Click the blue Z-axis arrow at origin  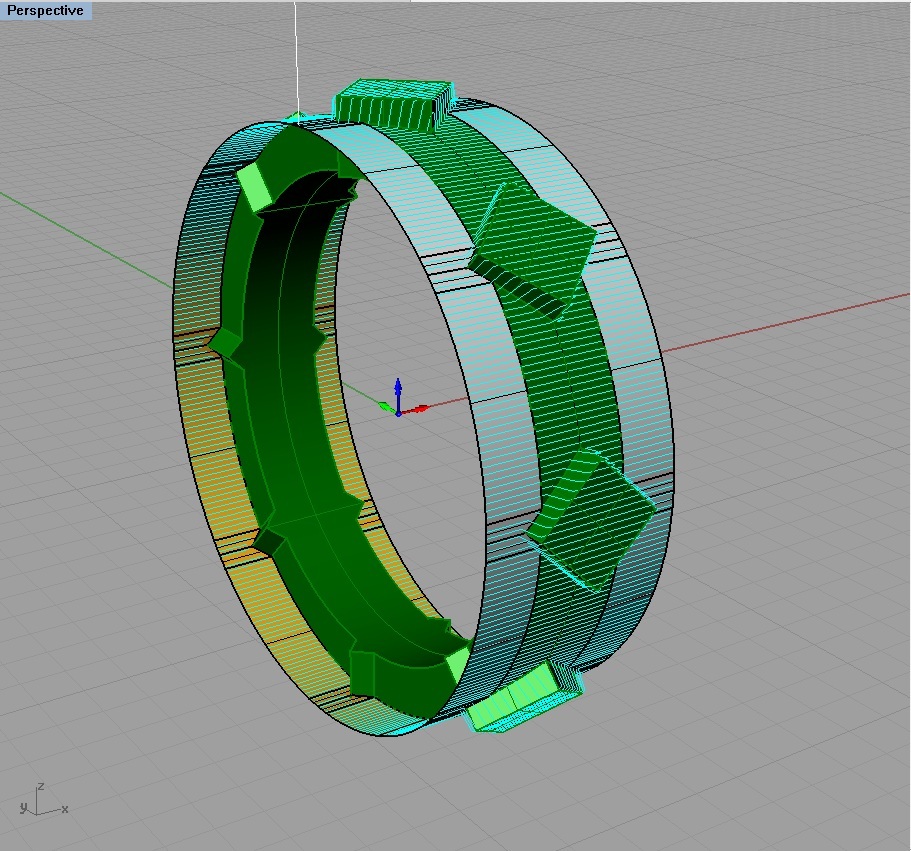point(398,387)
